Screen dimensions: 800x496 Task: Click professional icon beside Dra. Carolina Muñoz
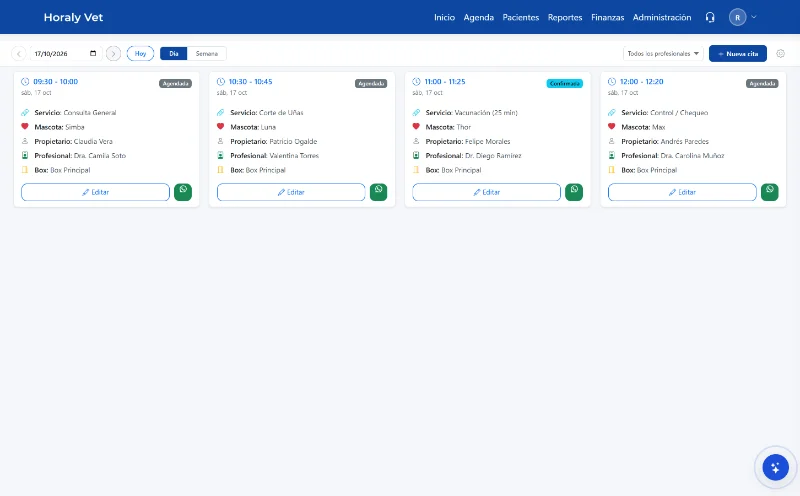pos(612,155)
